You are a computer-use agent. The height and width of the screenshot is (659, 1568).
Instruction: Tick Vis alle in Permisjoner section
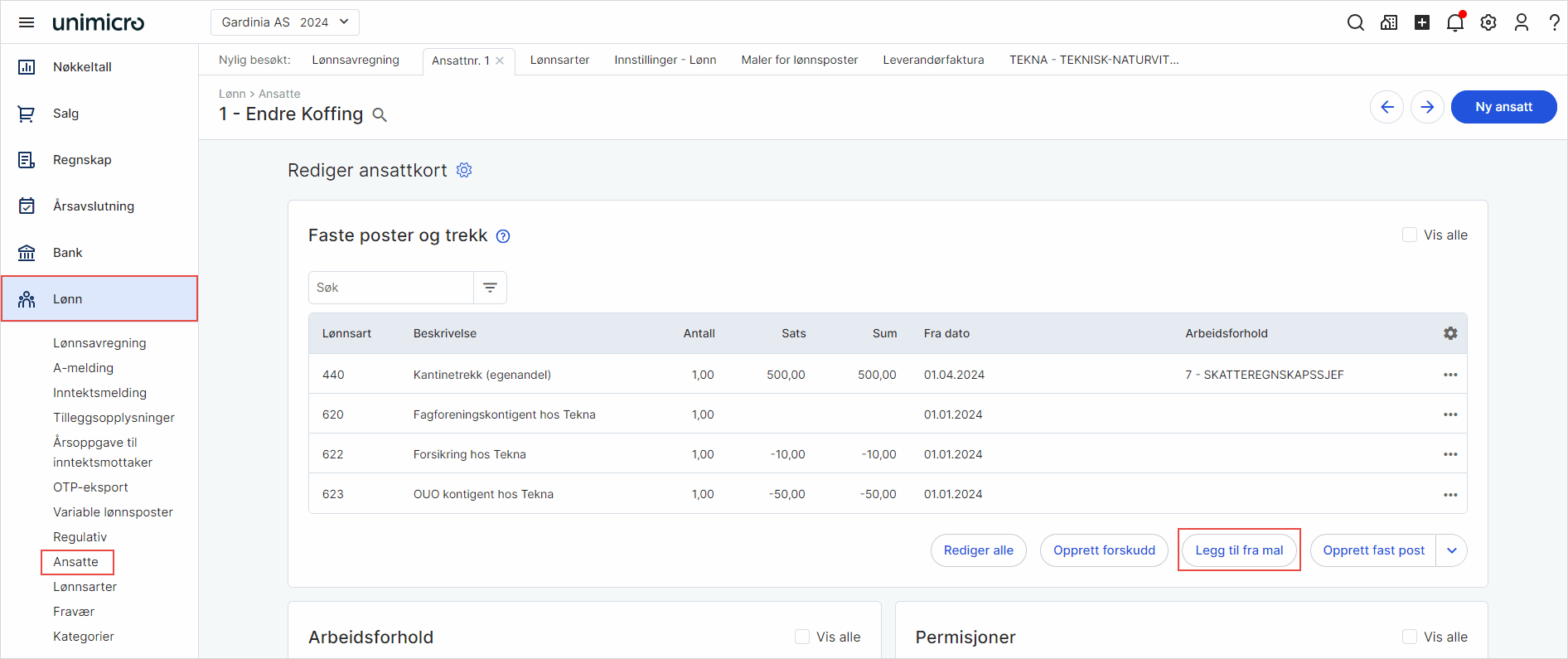click(1409, 637)
